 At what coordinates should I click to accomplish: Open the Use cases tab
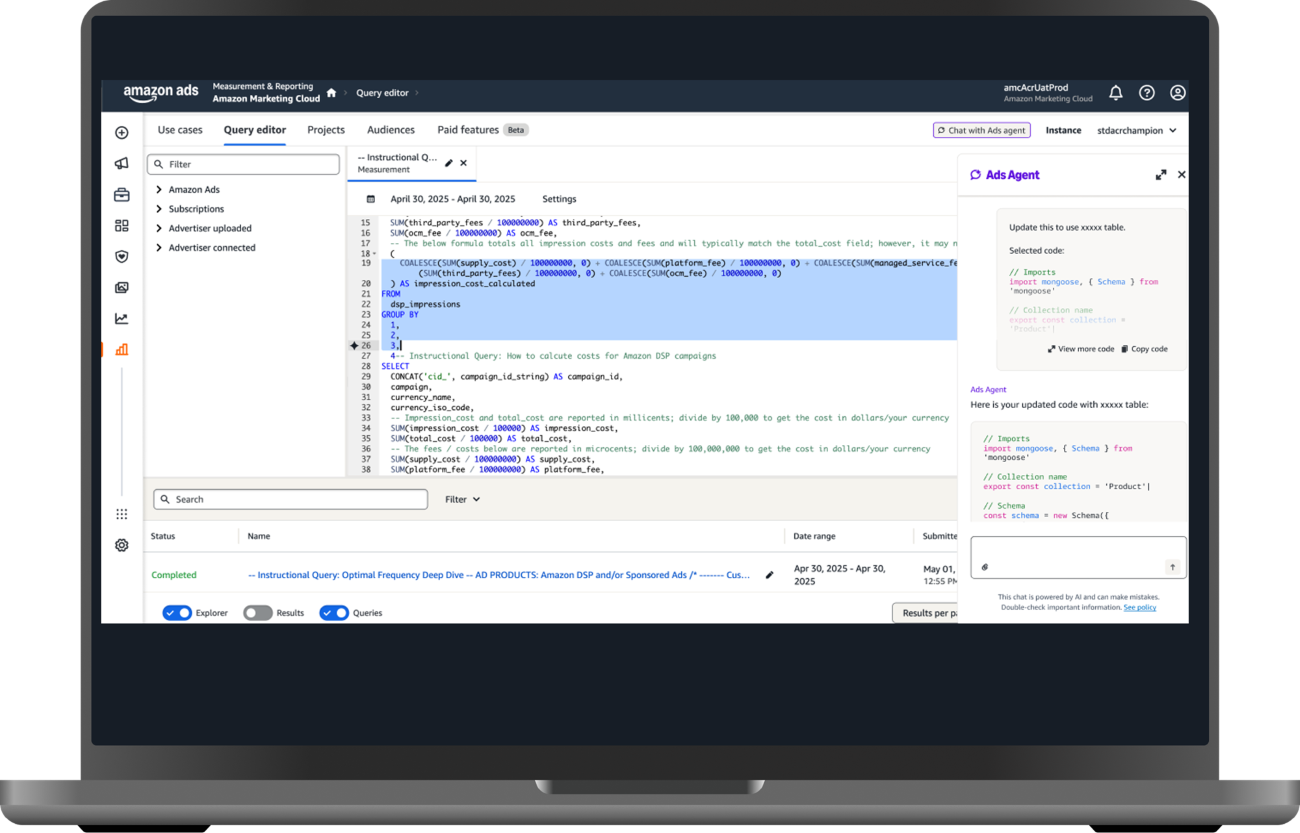point(180,130)
